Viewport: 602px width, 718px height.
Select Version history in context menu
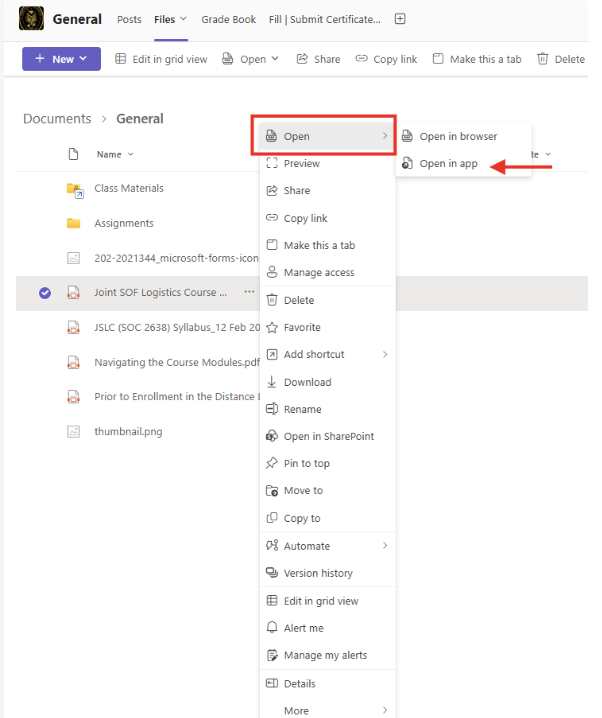click(318, 573)
